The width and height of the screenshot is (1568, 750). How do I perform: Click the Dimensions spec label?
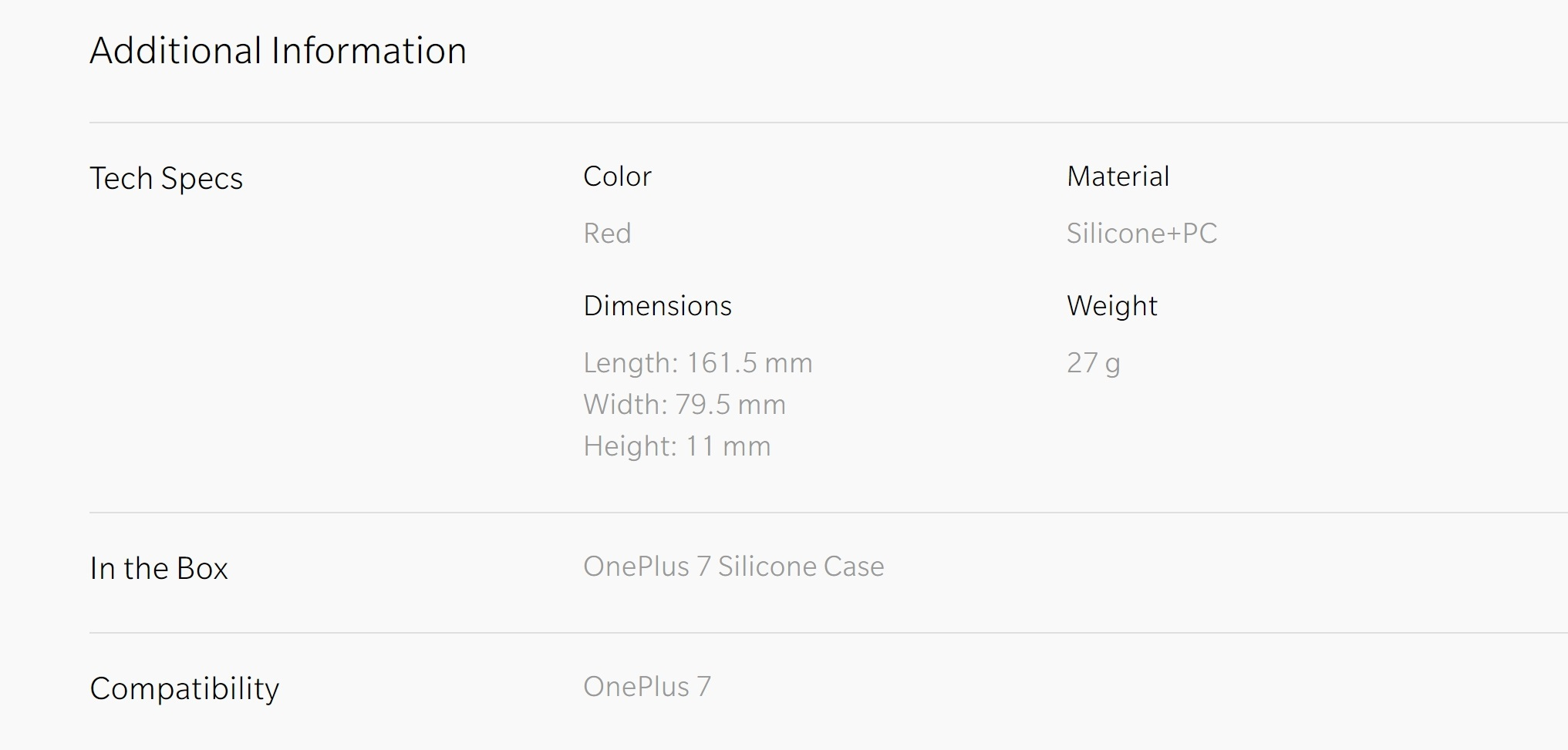(x=658, y=306)
